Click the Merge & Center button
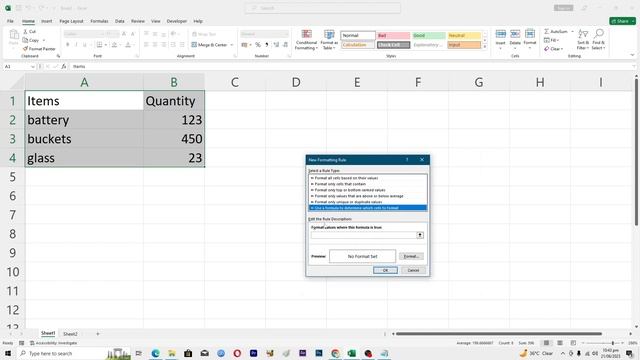This screenshot has height=360, width=640. point(209,45)
